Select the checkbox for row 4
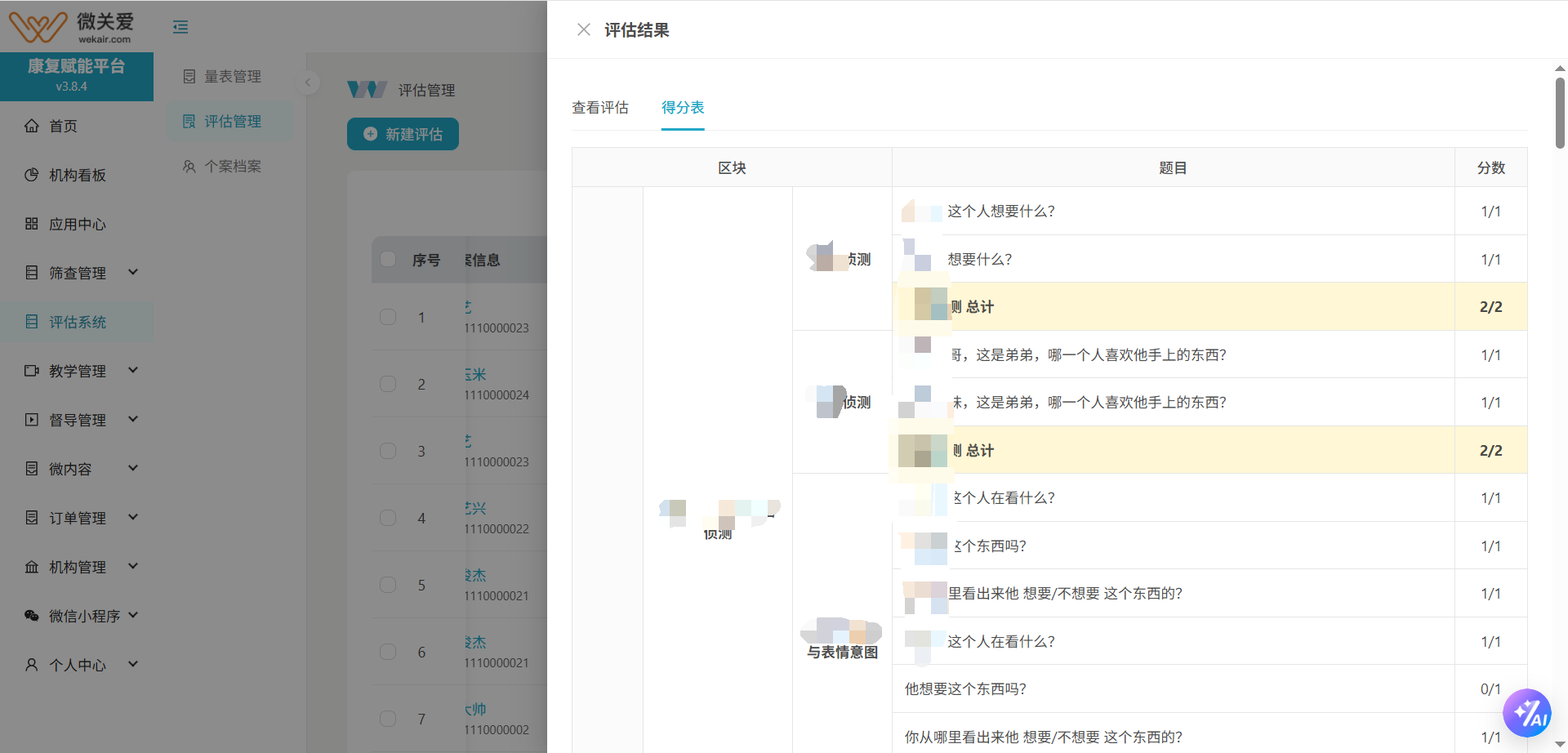 pyautogui.click(x=388, y=518)
